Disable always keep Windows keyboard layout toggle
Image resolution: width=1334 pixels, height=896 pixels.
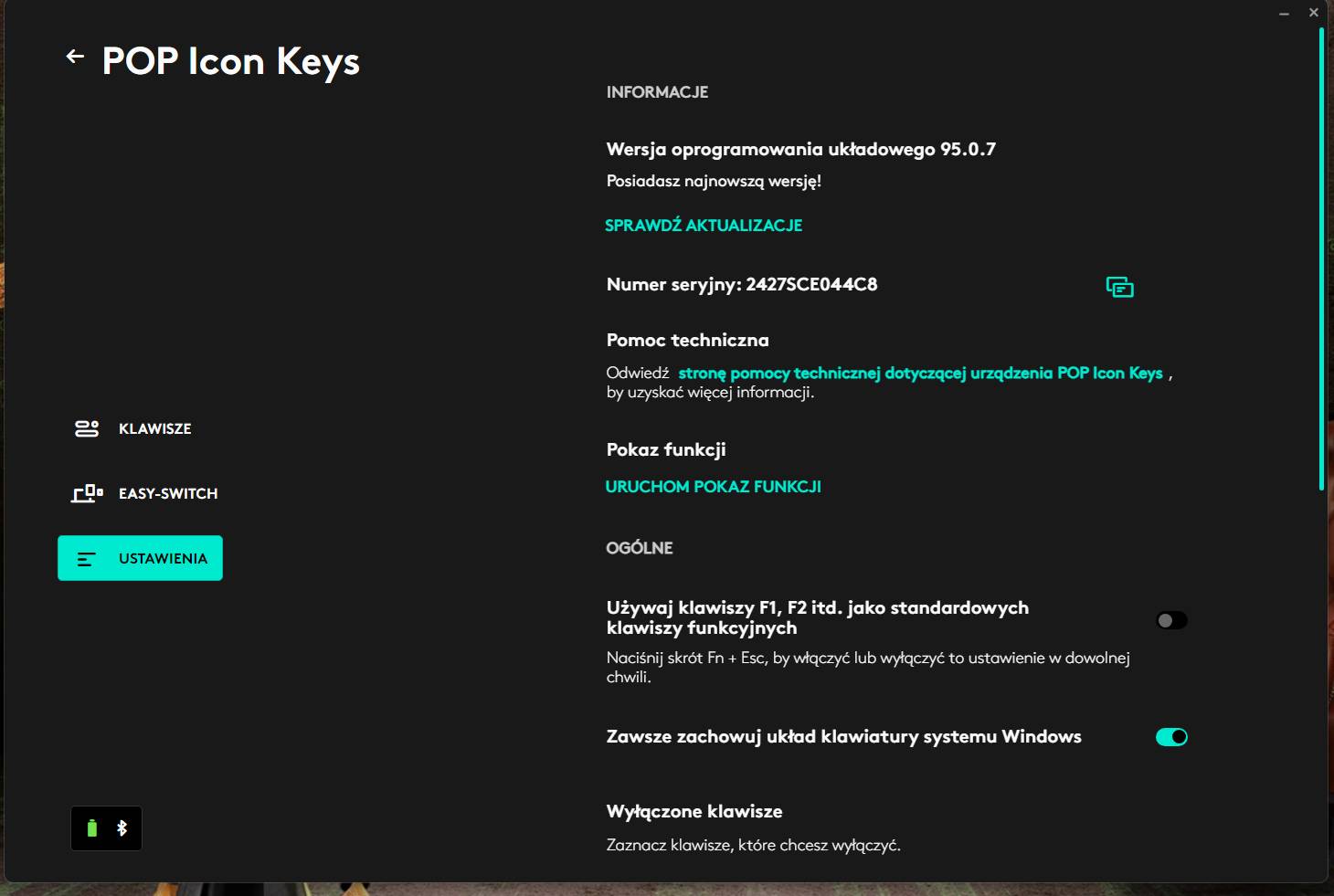tap(1171, 737)
